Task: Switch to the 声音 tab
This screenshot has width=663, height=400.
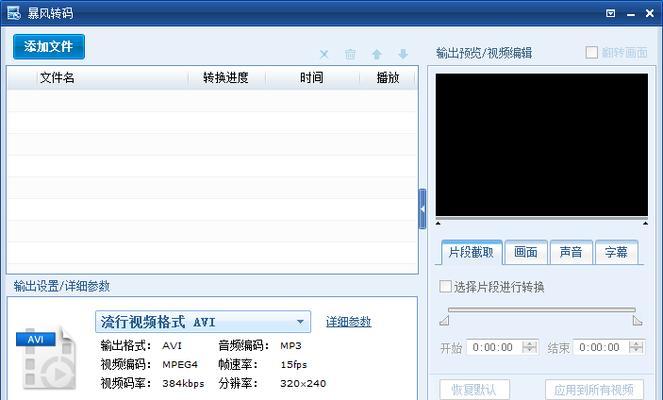Action: 571,252
